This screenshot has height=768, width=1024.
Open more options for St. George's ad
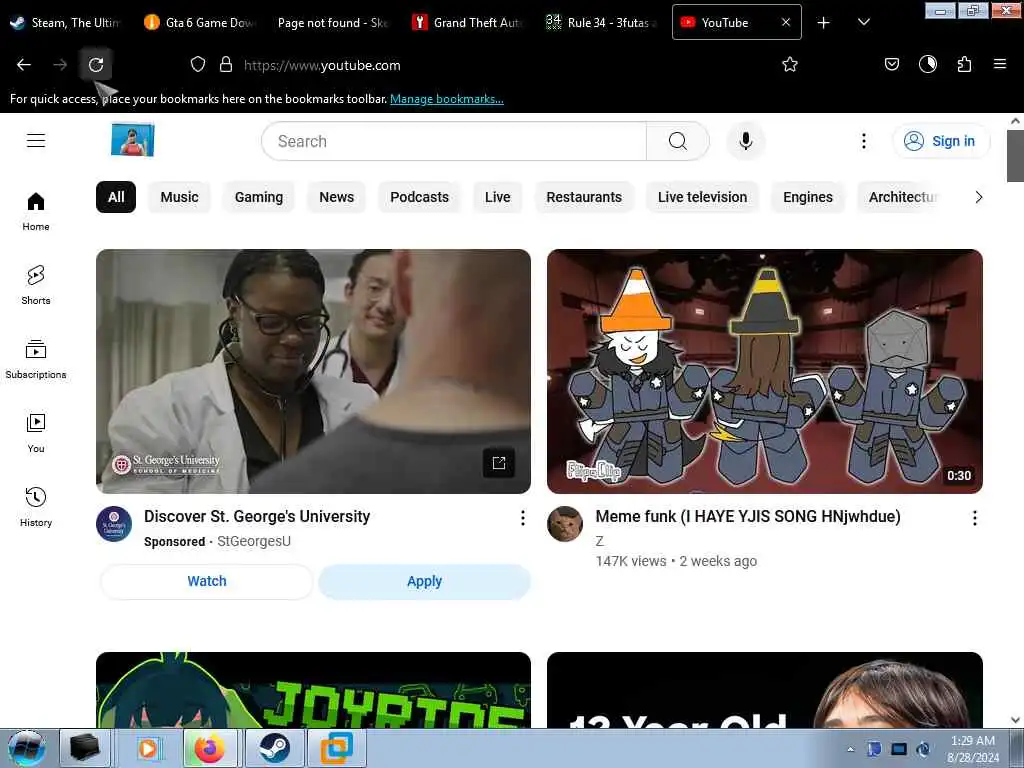pos(522,518)
